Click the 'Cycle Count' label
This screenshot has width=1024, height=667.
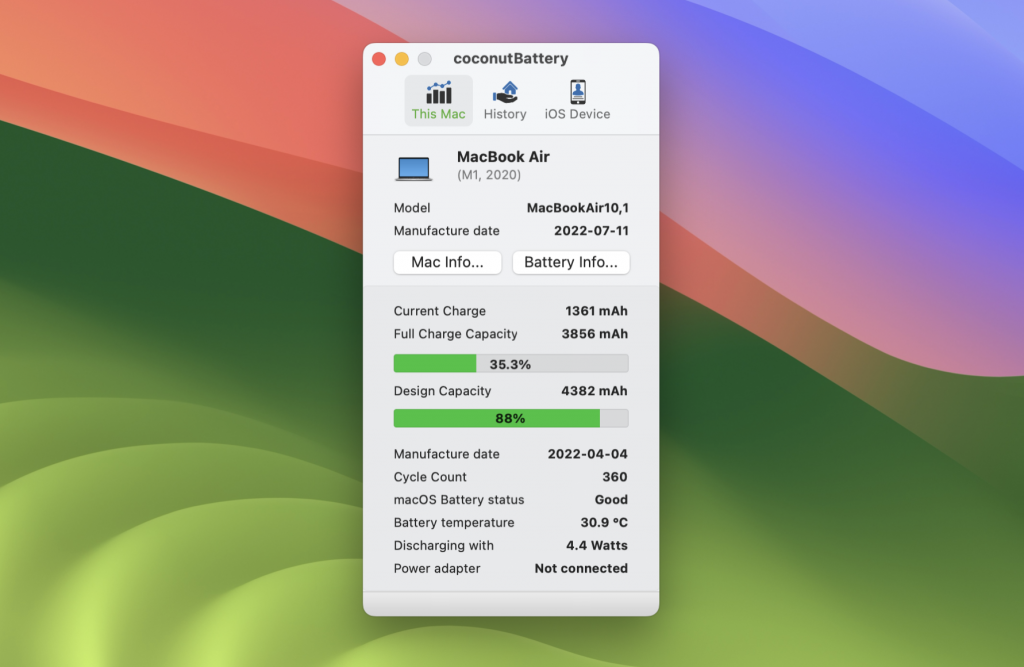click(430, 477)
